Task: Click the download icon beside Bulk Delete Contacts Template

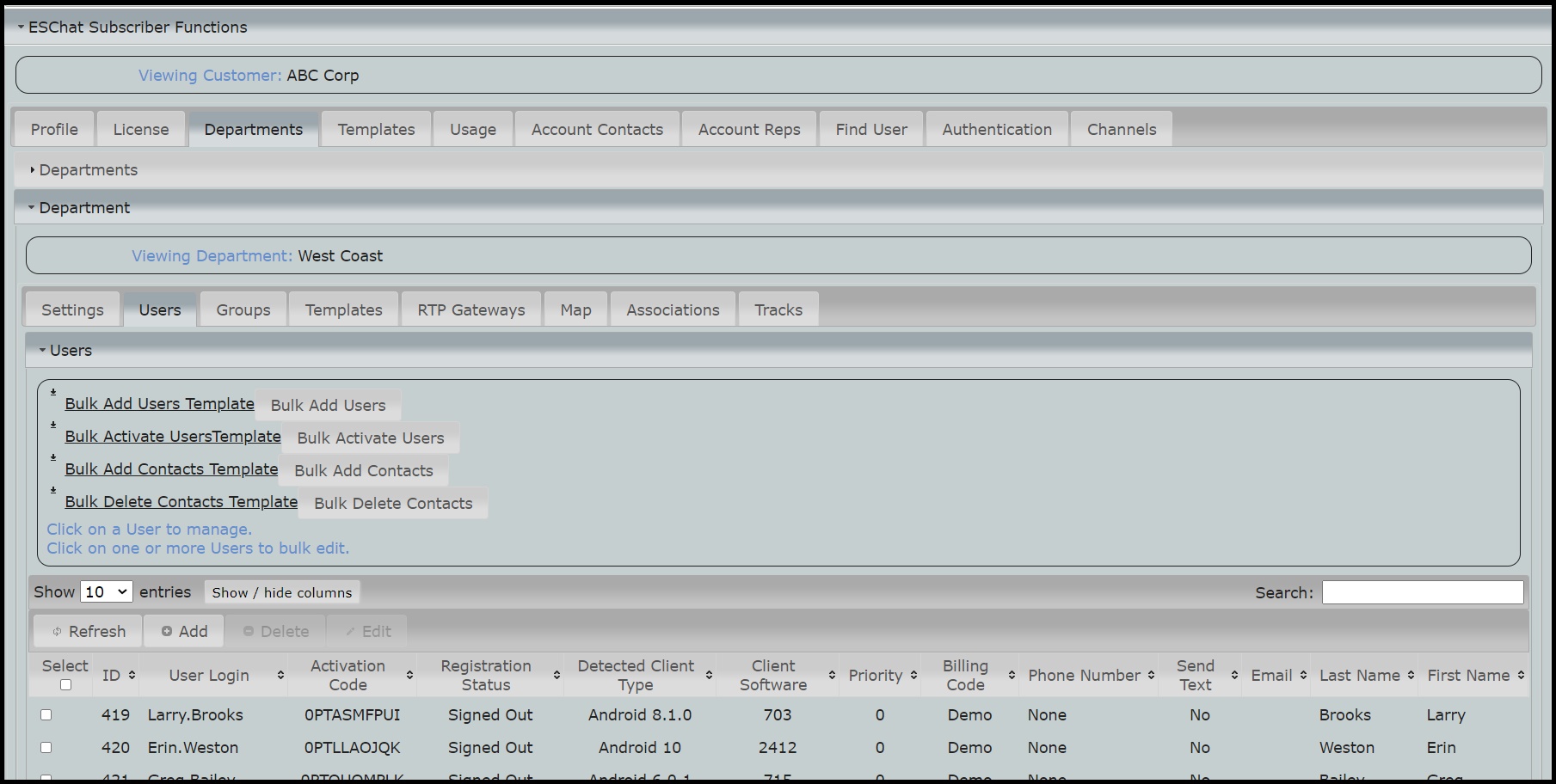Action: 52,491
